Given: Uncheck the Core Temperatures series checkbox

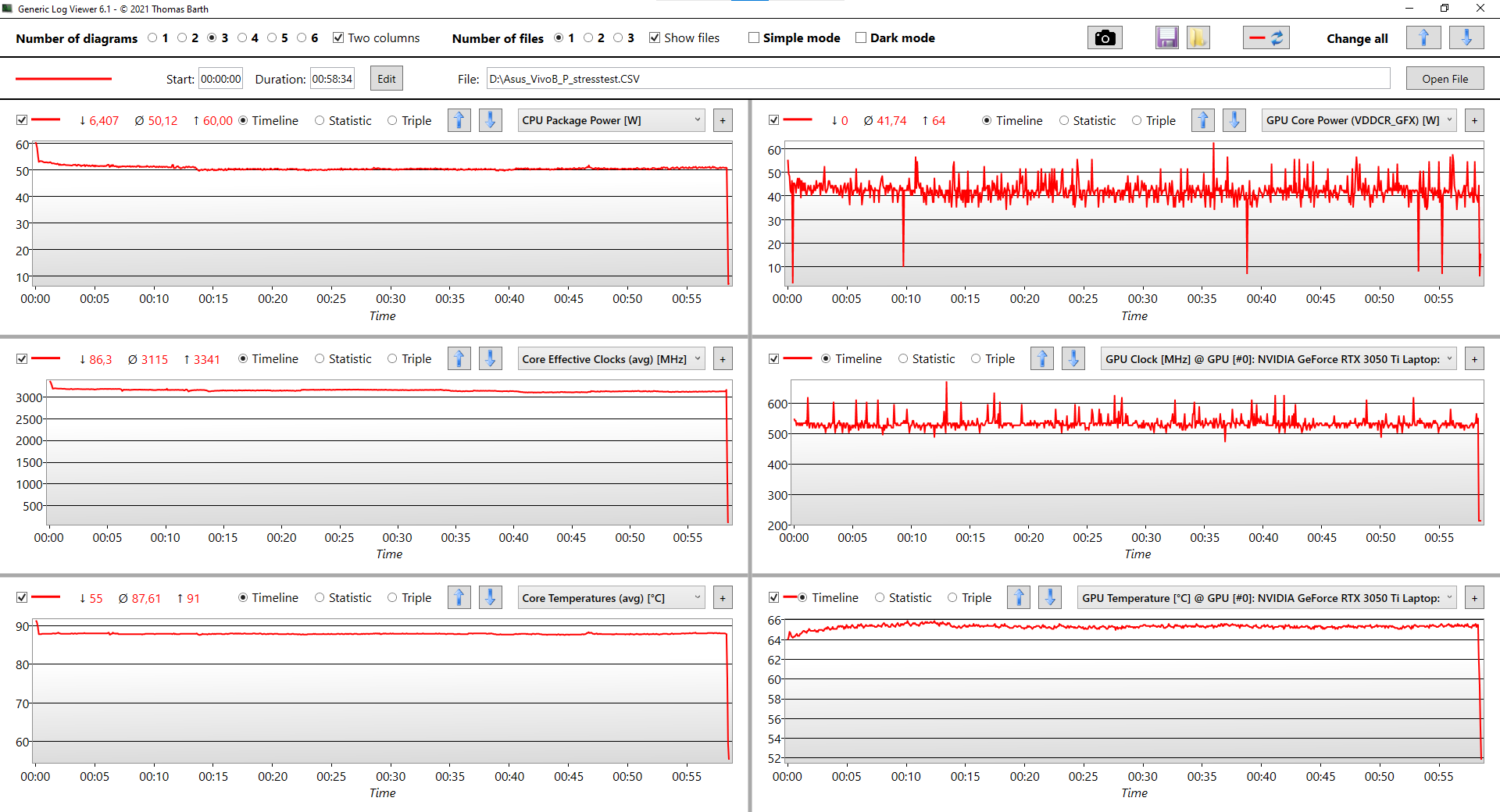Looking at the screenshot, I should point(22,597).
